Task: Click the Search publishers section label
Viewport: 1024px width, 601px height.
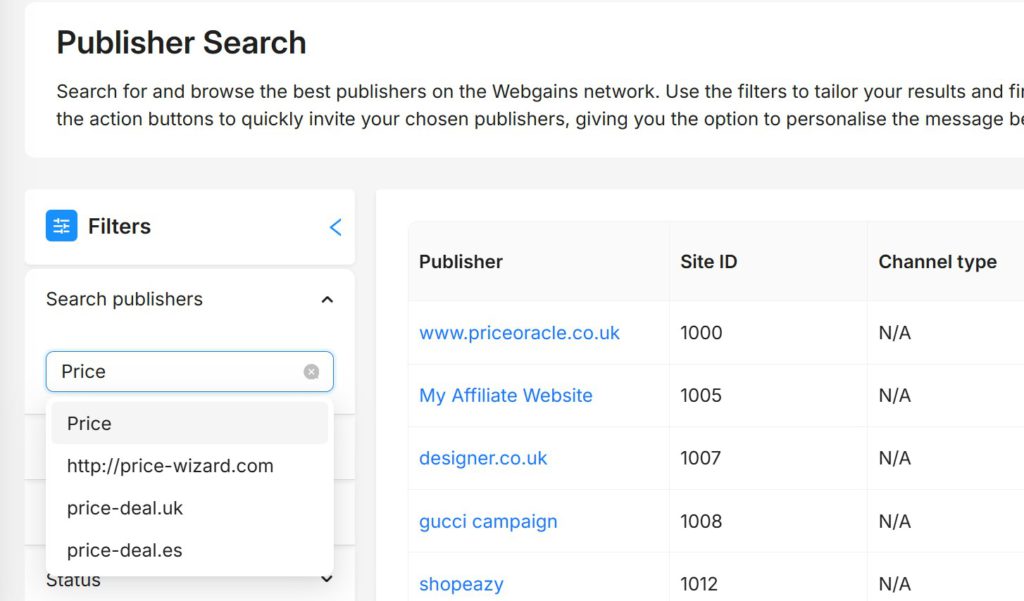Action: 124,299
